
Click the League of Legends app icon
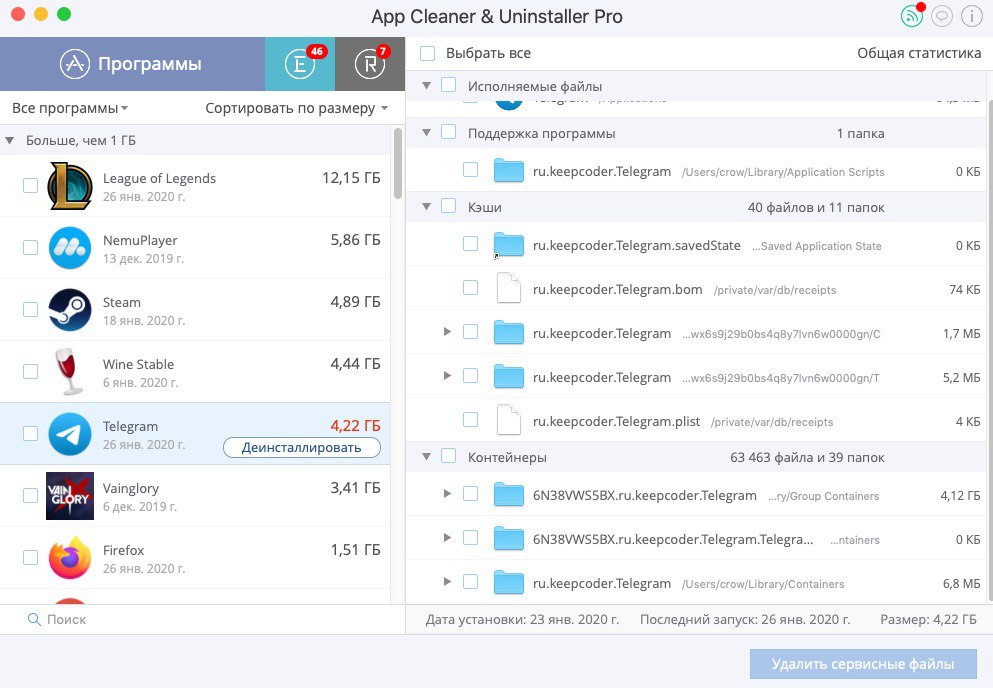coord(70,186)
